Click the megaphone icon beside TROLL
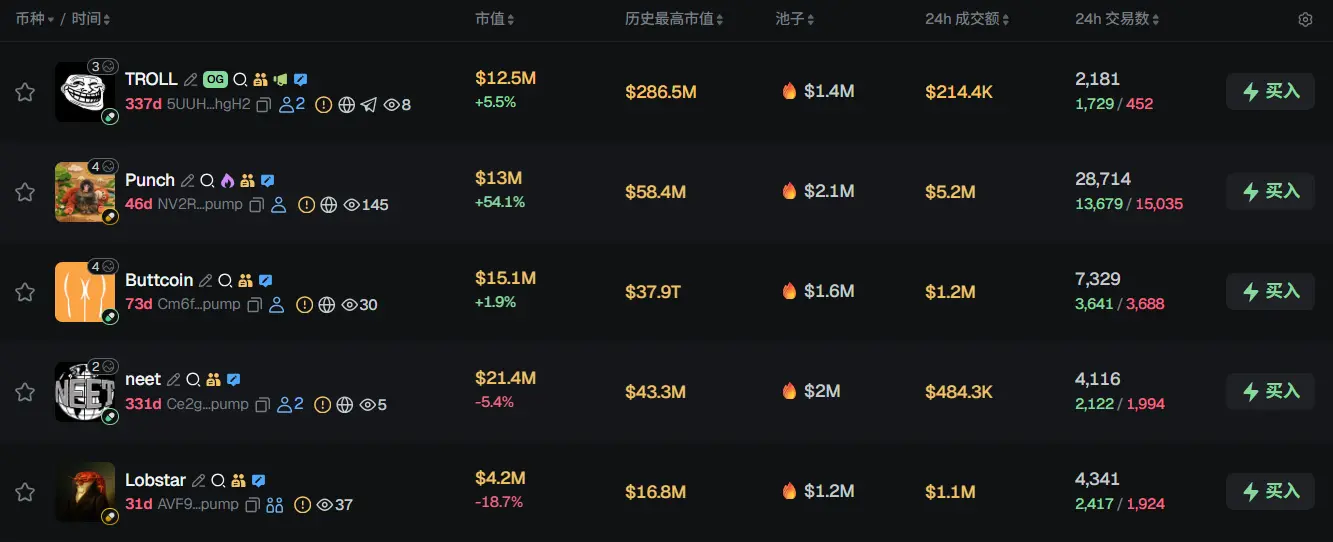The image size is (1333, 542). [280, 80]
